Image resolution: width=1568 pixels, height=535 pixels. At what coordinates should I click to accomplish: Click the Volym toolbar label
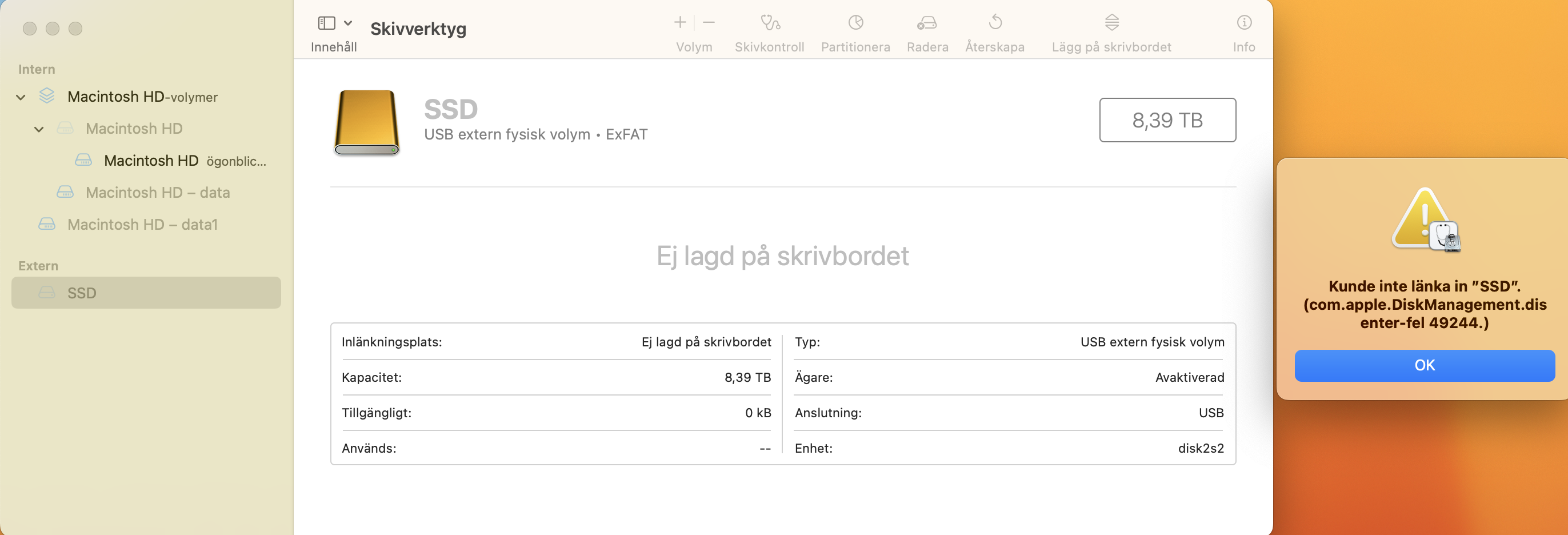click(694, 47)
